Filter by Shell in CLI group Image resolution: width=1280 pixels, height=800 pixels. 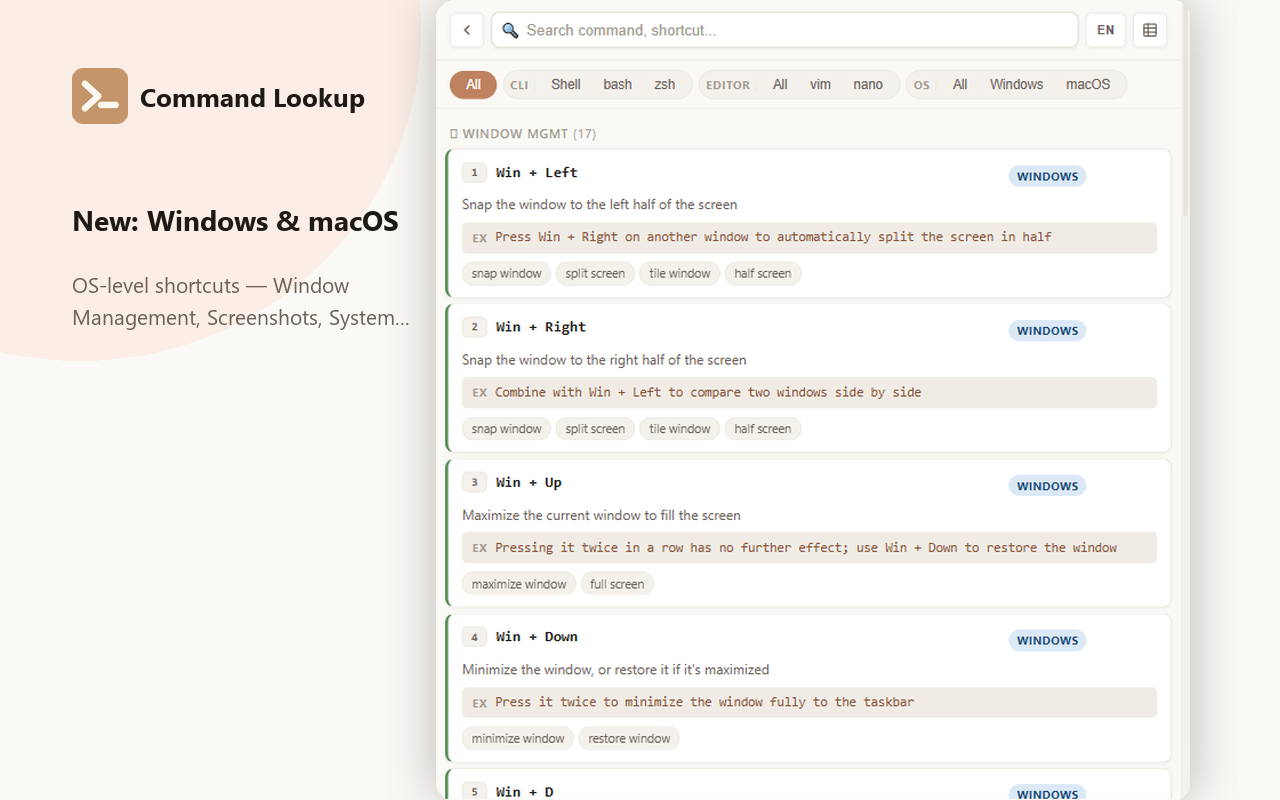[x=566, y=85]
